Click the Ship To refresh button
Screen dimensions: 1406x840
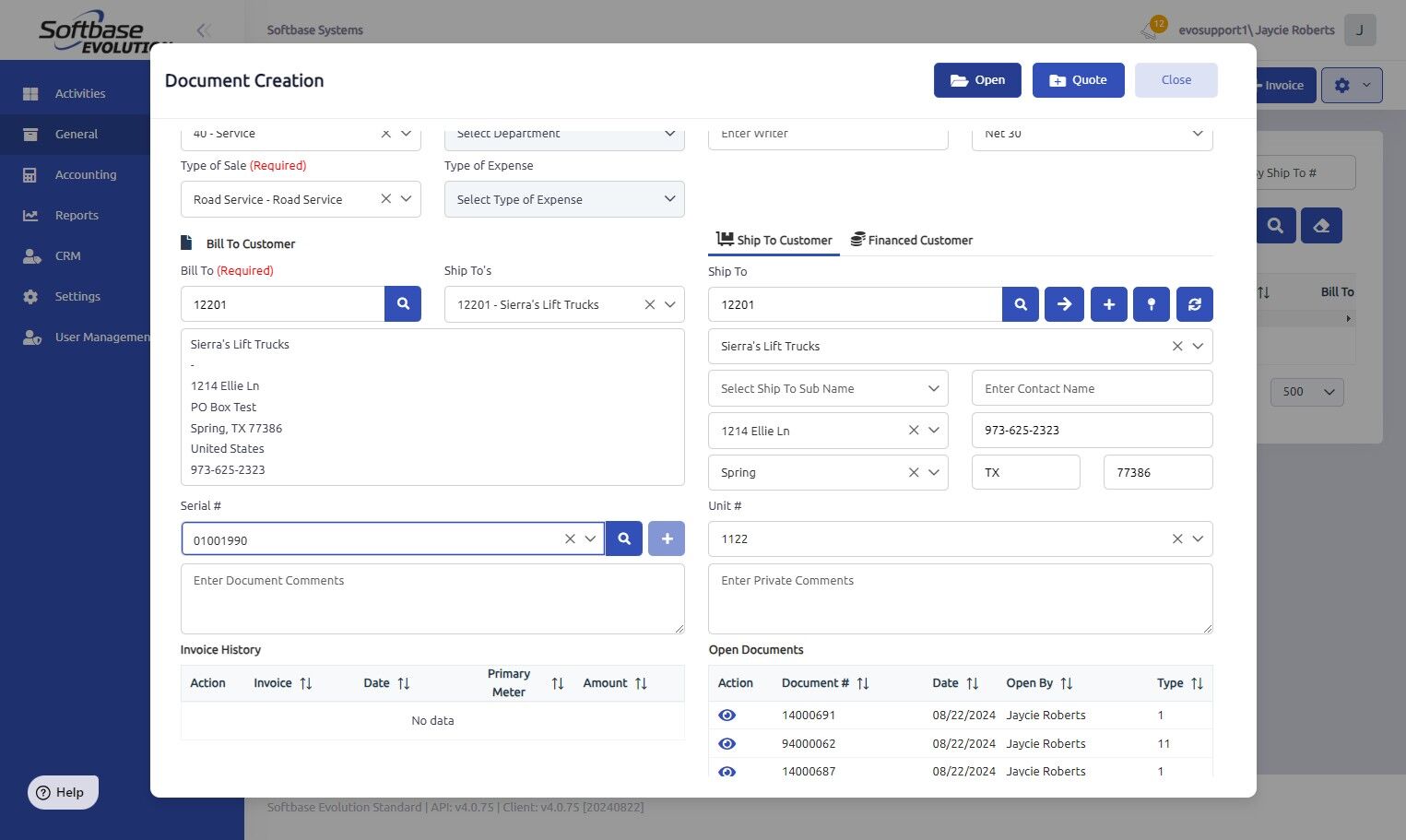click(1195, 304)
